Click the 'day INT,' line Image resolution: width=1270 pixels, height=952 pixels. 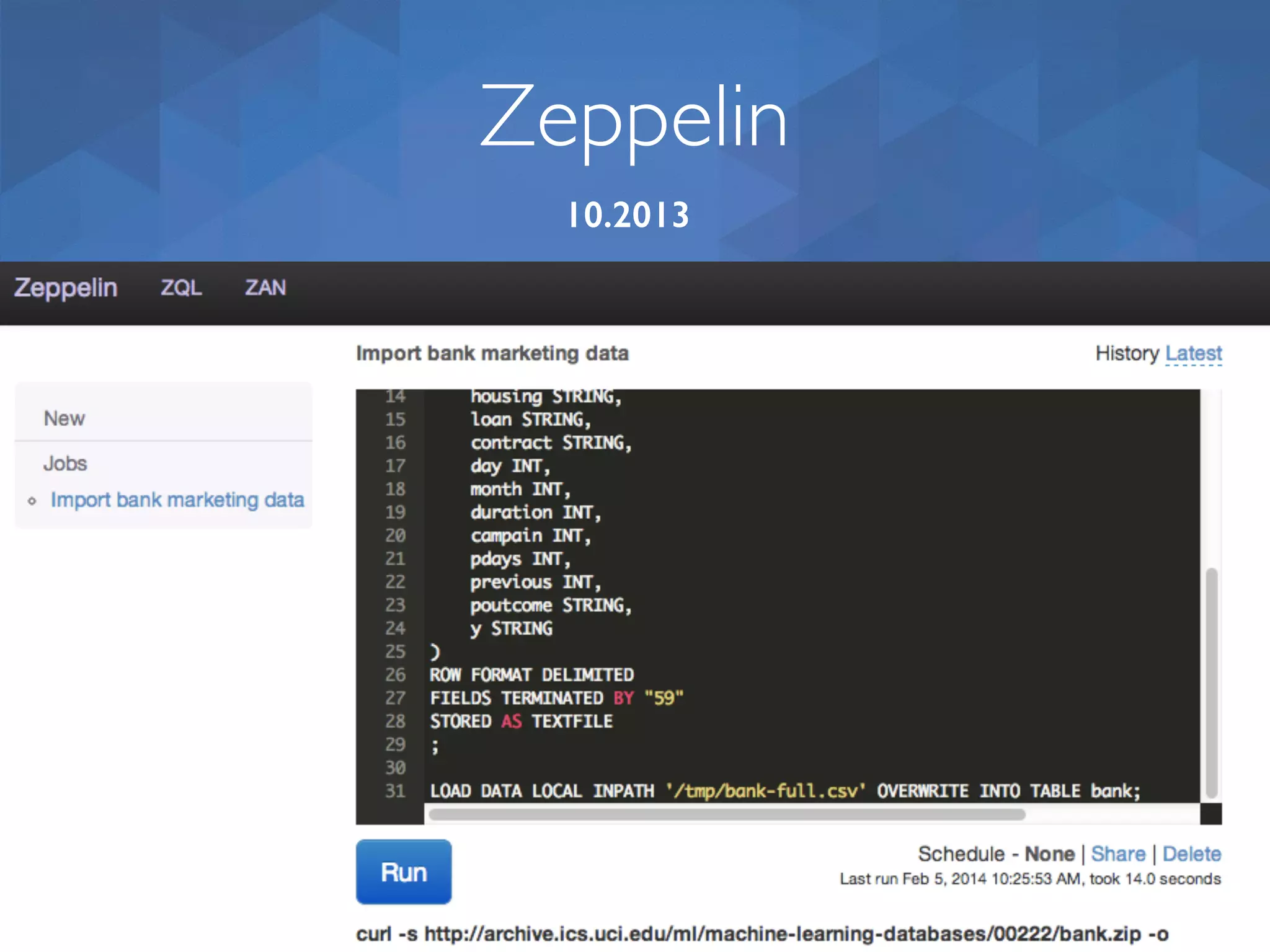(510, 465)
